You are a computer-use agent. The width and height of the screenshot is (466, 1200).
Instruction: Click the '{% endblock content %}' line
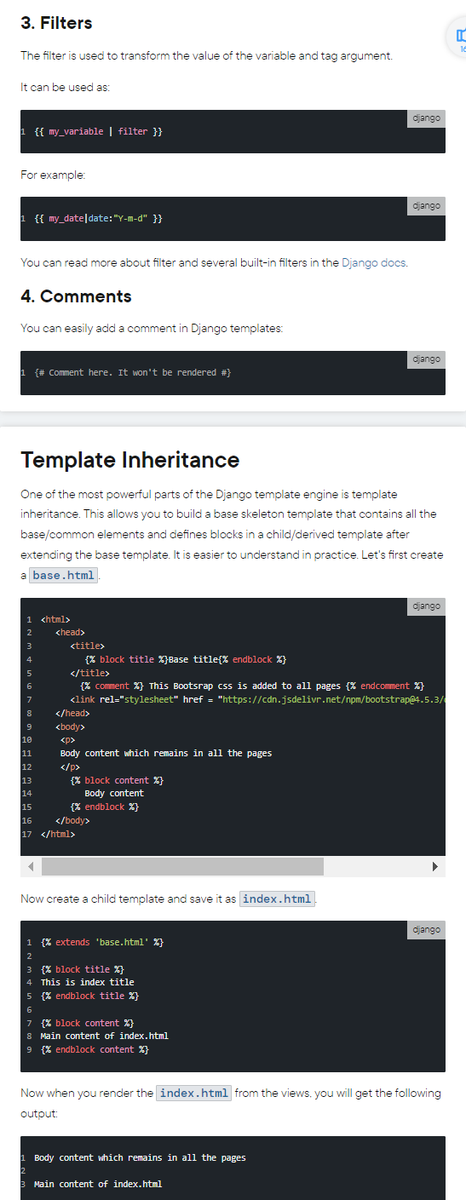click(x=95, y=1049)
